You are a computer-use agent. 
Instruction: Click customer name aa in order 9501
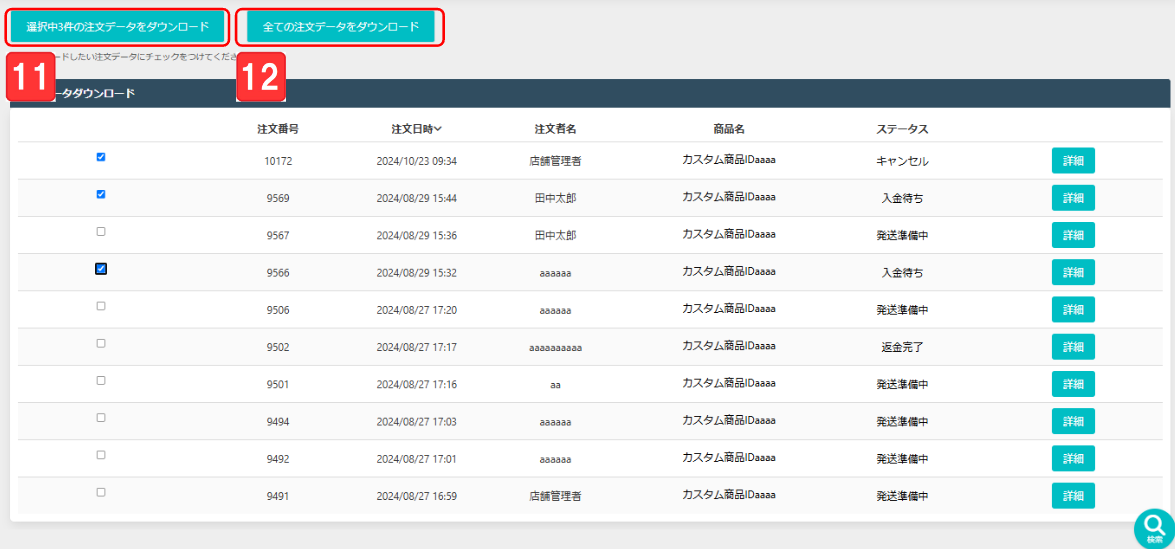pos(555,385)
